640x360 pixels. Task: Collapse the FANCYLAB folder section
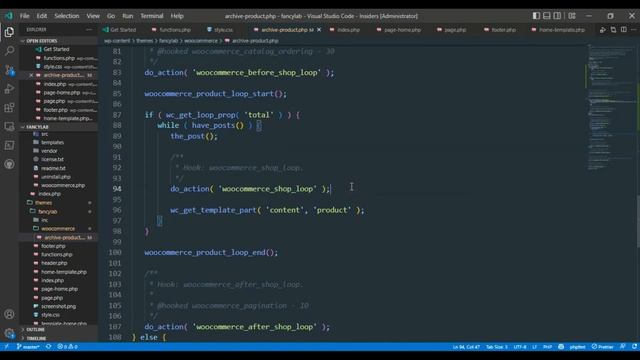pyautogui.click(x=58, y=127)
